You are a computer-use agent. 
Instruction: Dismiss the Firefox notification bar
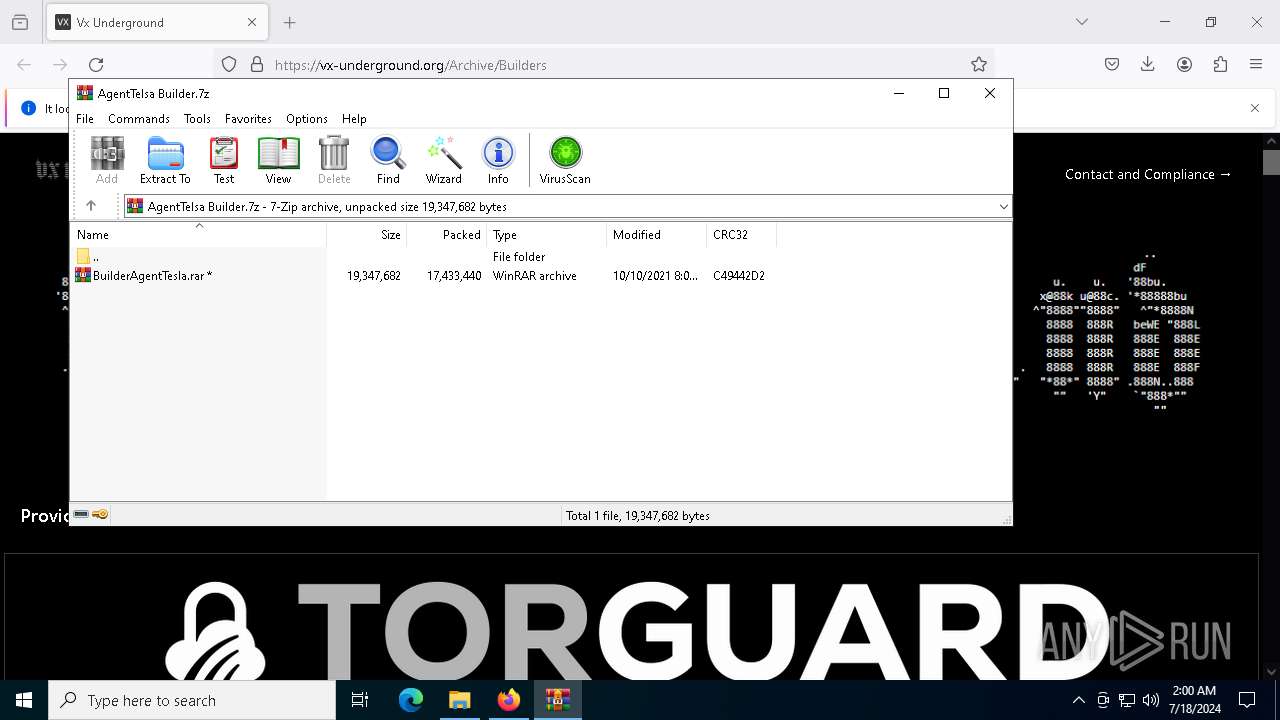coord(1255,108)
